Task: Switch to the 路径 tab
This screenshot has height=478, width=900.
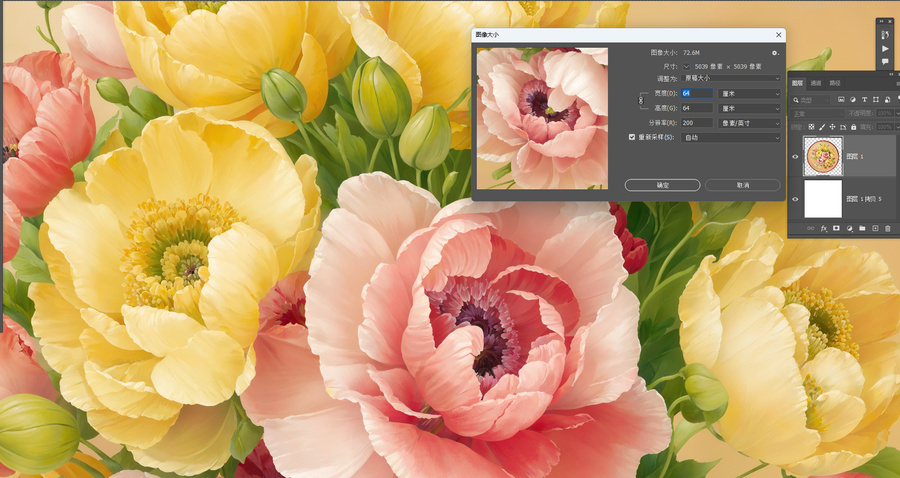Action: (835, 83)
